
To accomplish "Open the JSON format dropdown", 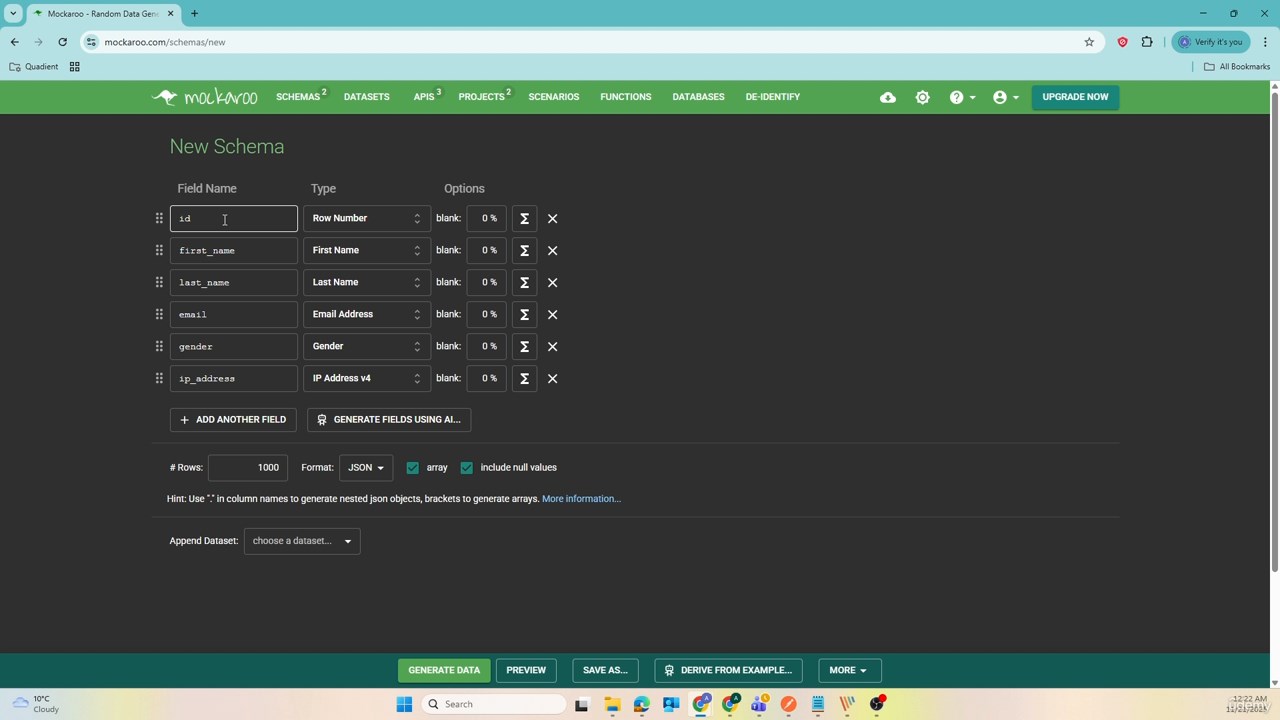I will point(366,467).
